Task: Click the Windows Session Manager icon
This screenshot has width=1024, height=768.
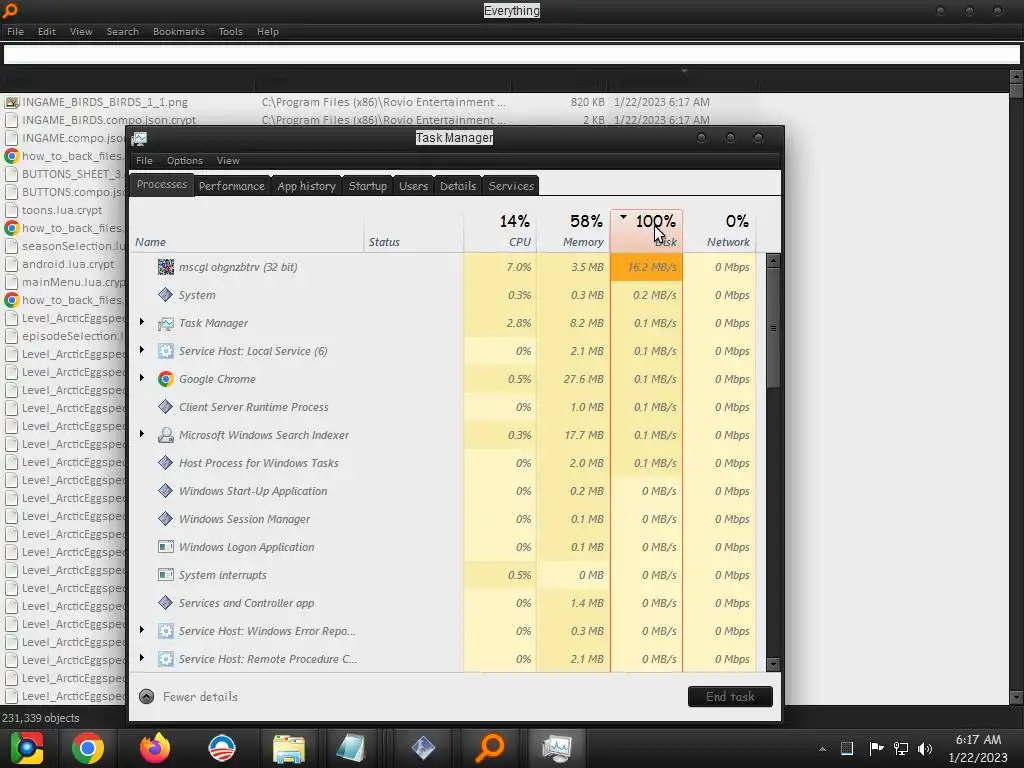Action: pyautogui.click(x=166, y=519)
